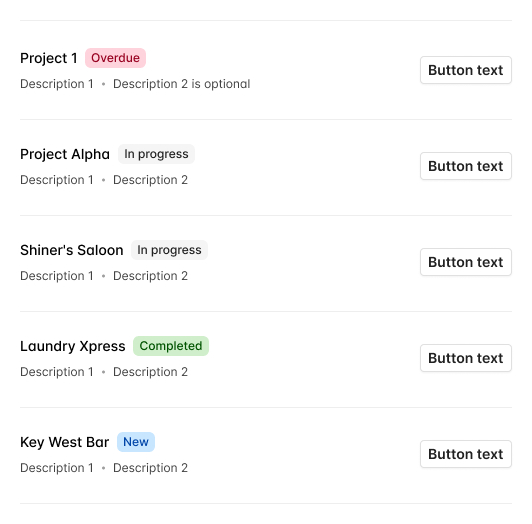Click Button text for Project Alpha
This screenshot has height=524, width=532.
tap(466, 166)
